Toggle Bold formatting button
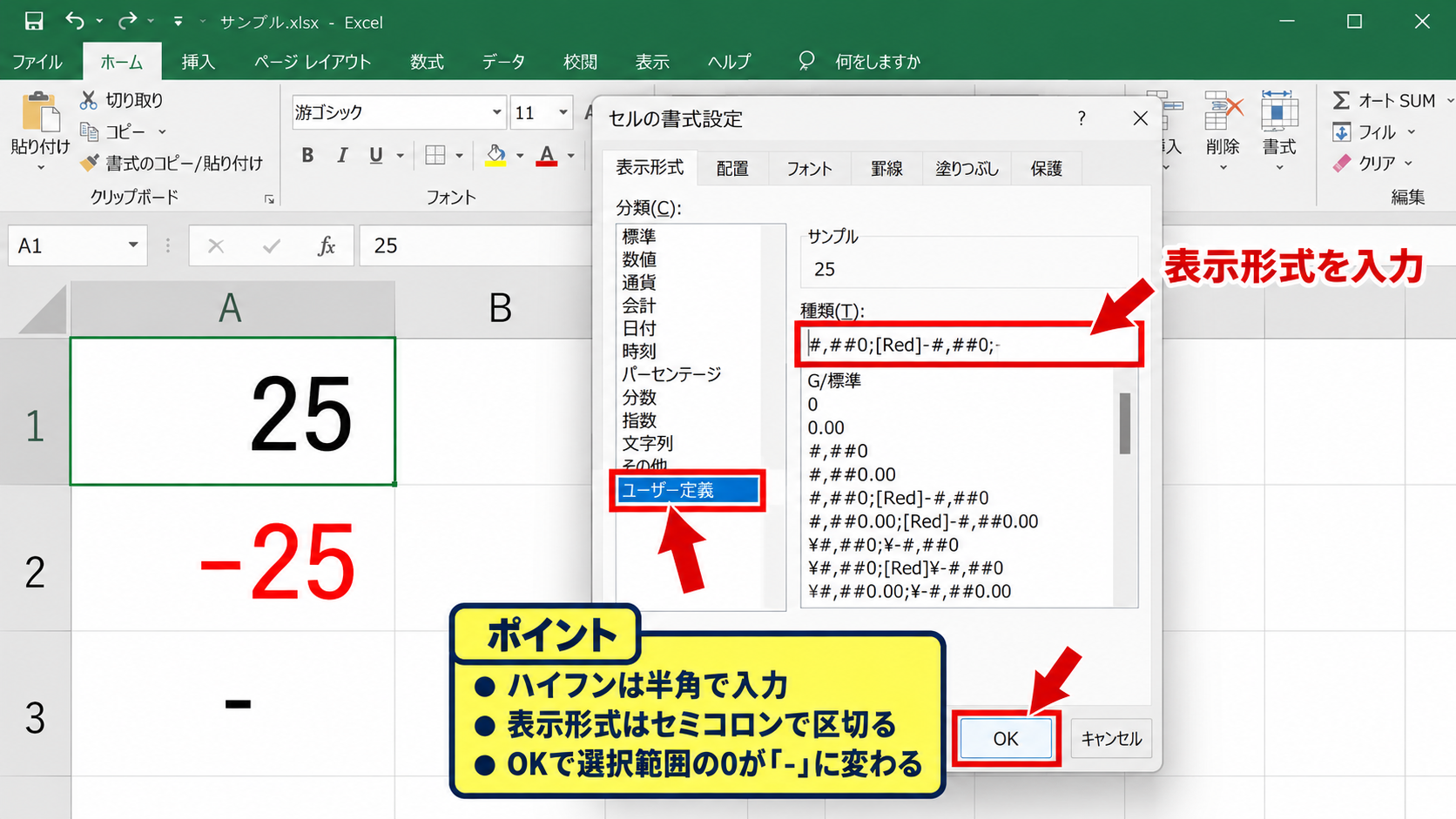Image resolution: width=1456 pixels, height=819 pixels. coord(307,156)
